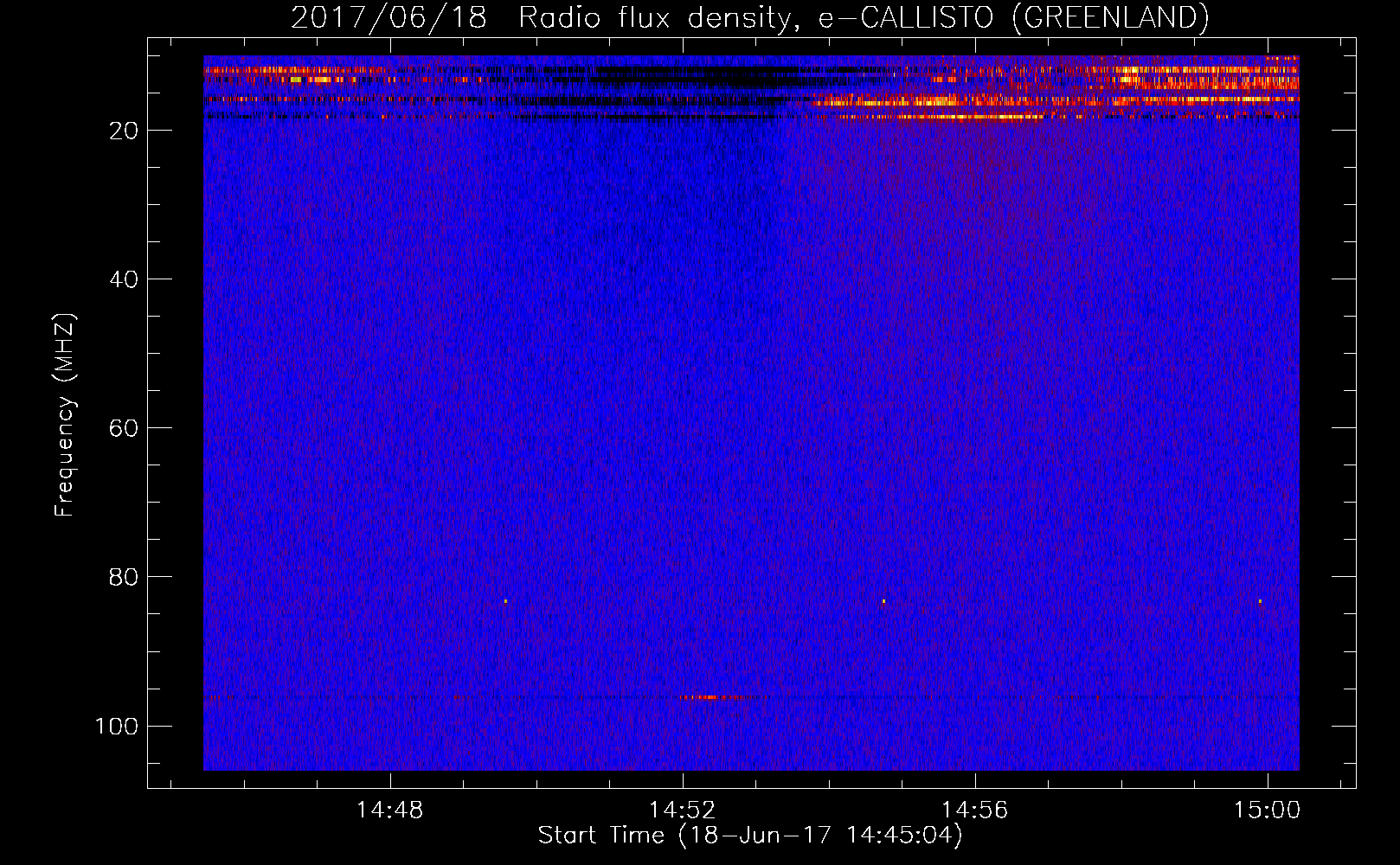
Task: Click the 60 frequency tick label
Action: point(123,428)
